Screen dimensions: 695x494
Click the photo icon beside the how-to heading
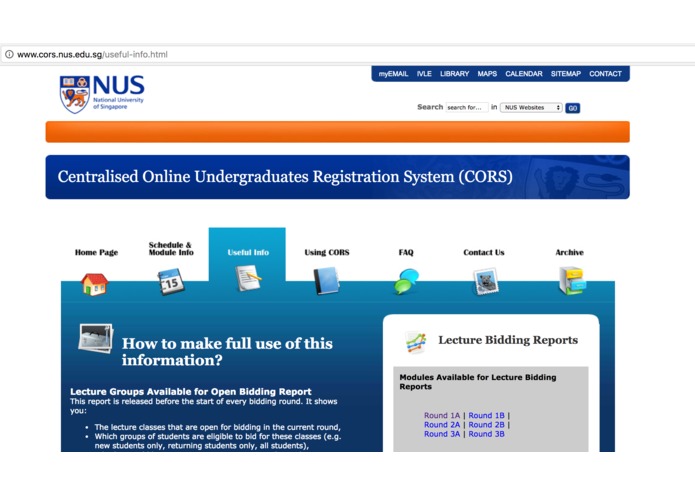coord(95,338)
